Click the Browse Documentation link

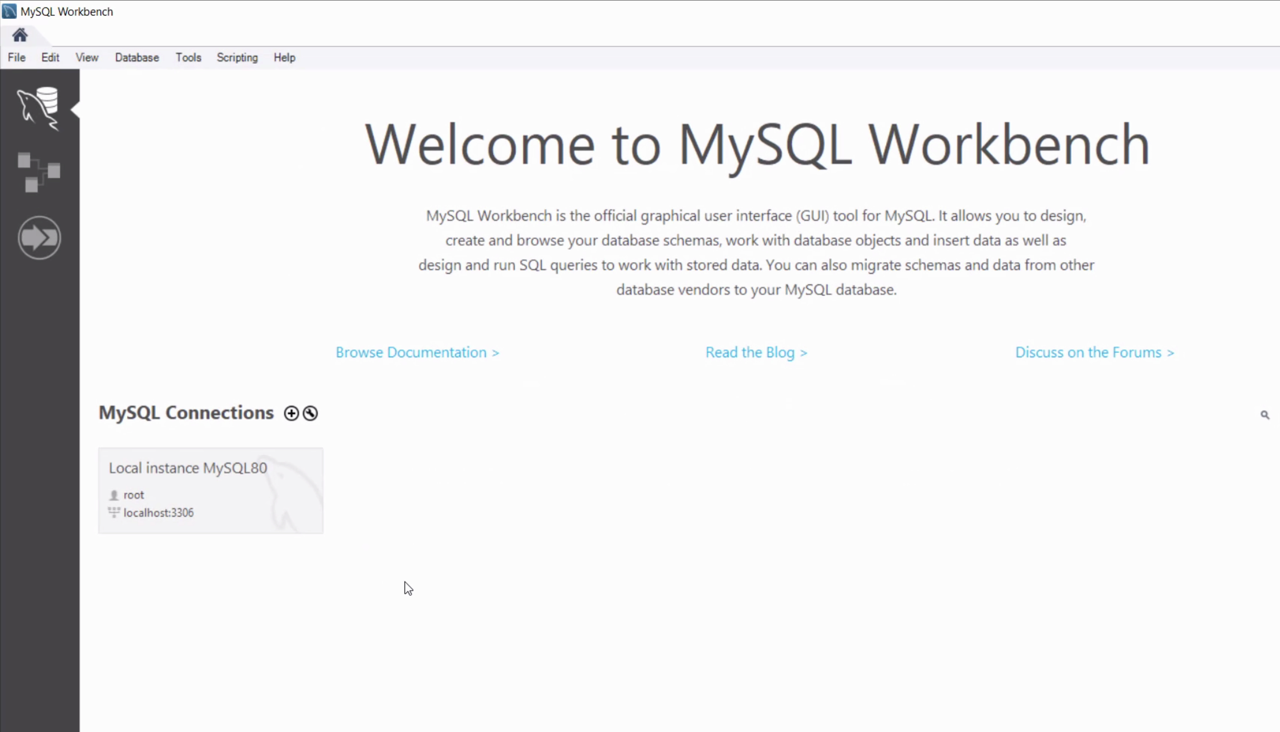click(417, 352)
